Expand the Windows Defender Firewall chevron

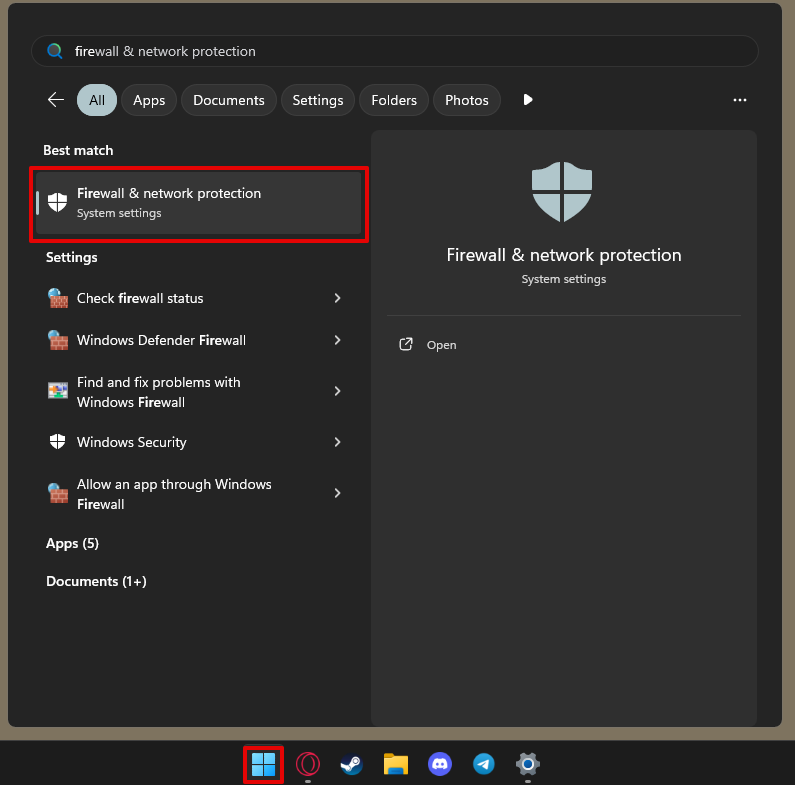(338, 340)
